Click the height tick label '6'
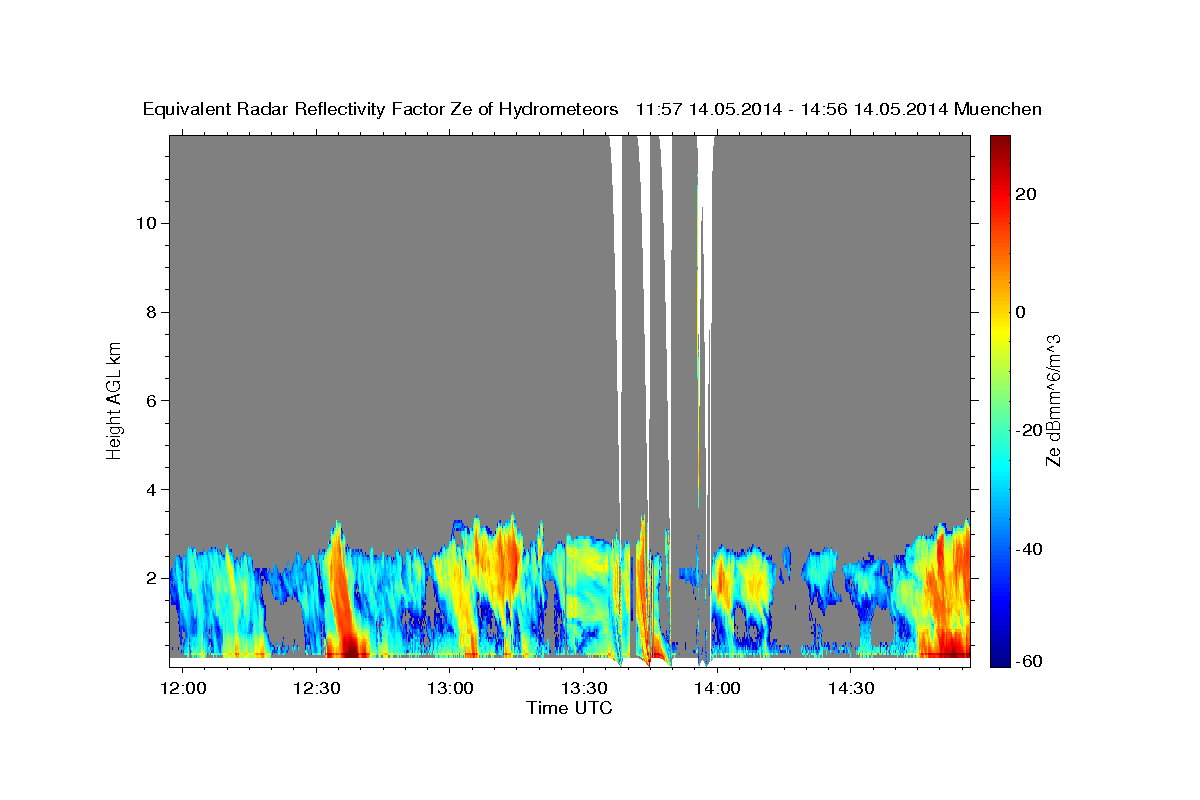Viewport: 1200px width, 800px height. click(x=151, y=400)
